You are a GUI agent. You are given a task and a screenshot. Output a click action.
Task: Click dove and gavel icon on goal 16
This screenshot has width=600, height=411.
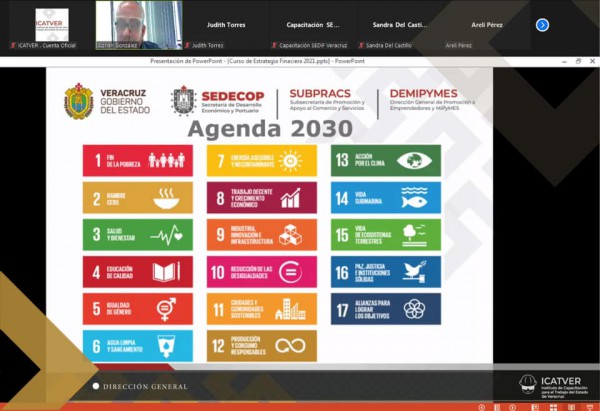414,272
